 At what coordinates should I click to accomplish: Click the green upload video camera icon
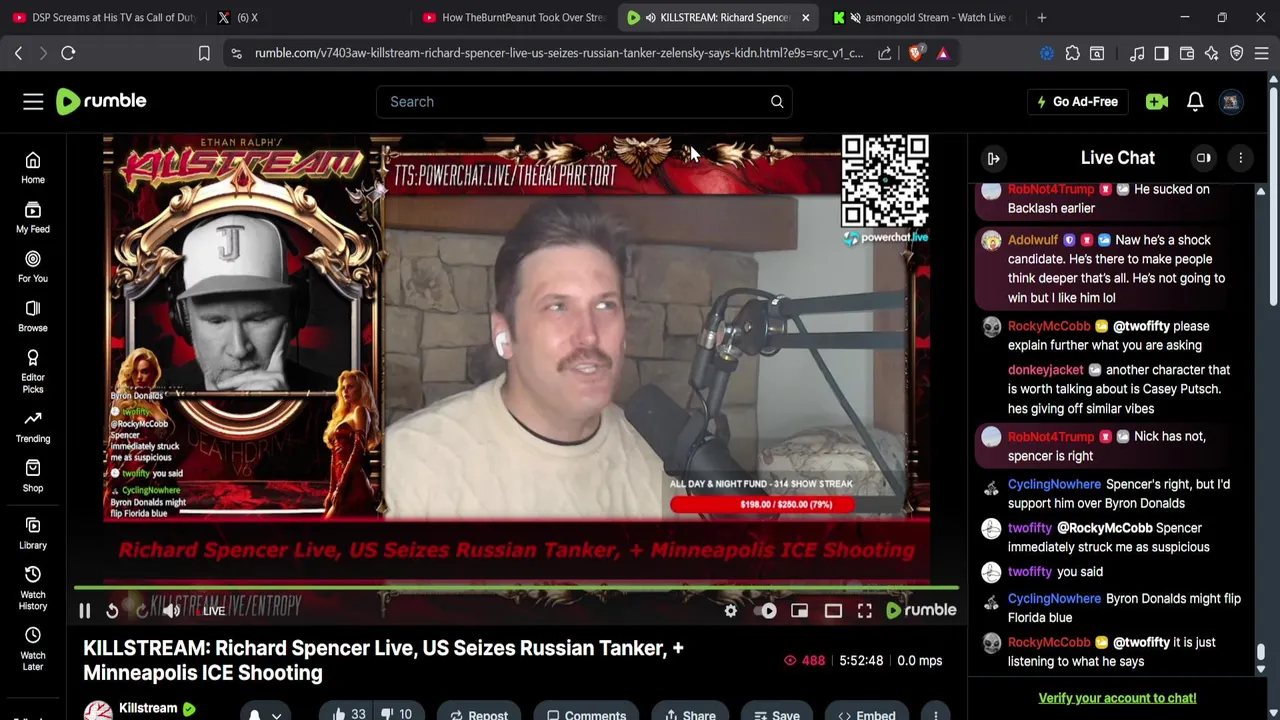point(1157,101)
